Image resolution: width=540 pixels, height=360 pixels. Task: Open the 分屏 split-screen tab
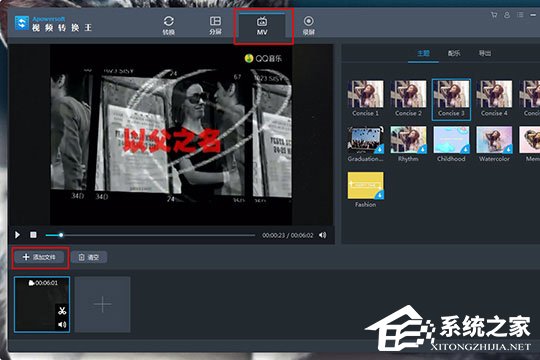click(215, 25)
